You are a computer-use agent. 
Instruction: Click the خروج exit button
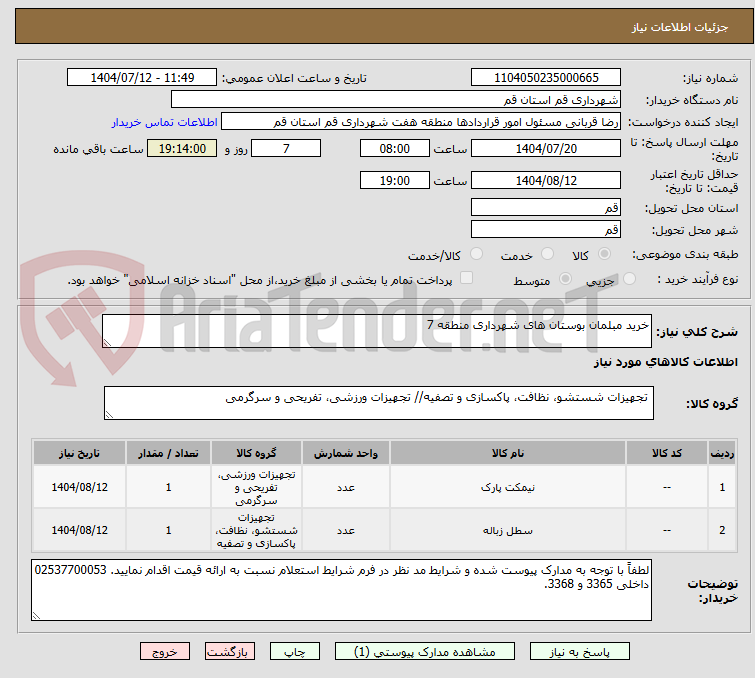[x=165, y=652]
